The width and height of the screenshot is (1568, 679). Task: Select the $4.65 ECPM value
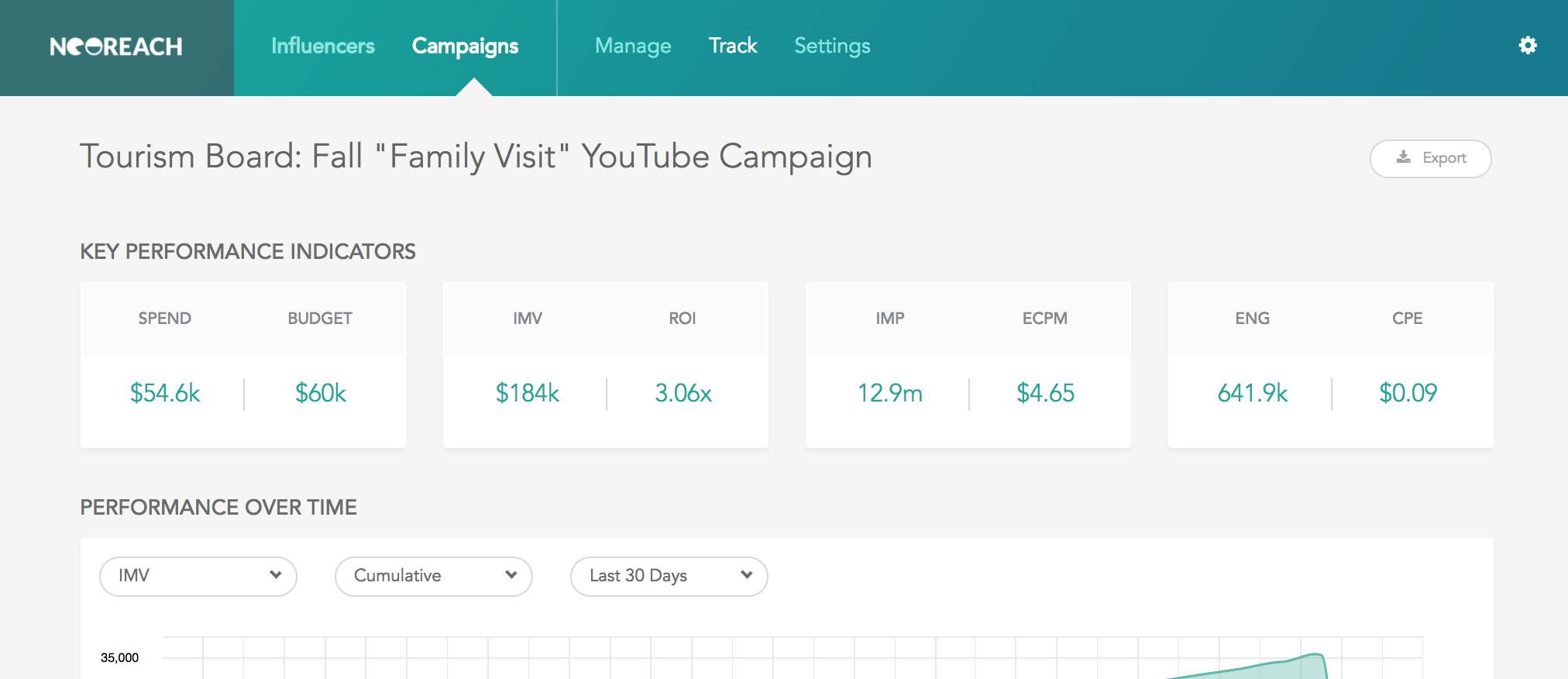(x=1046, y=393)
